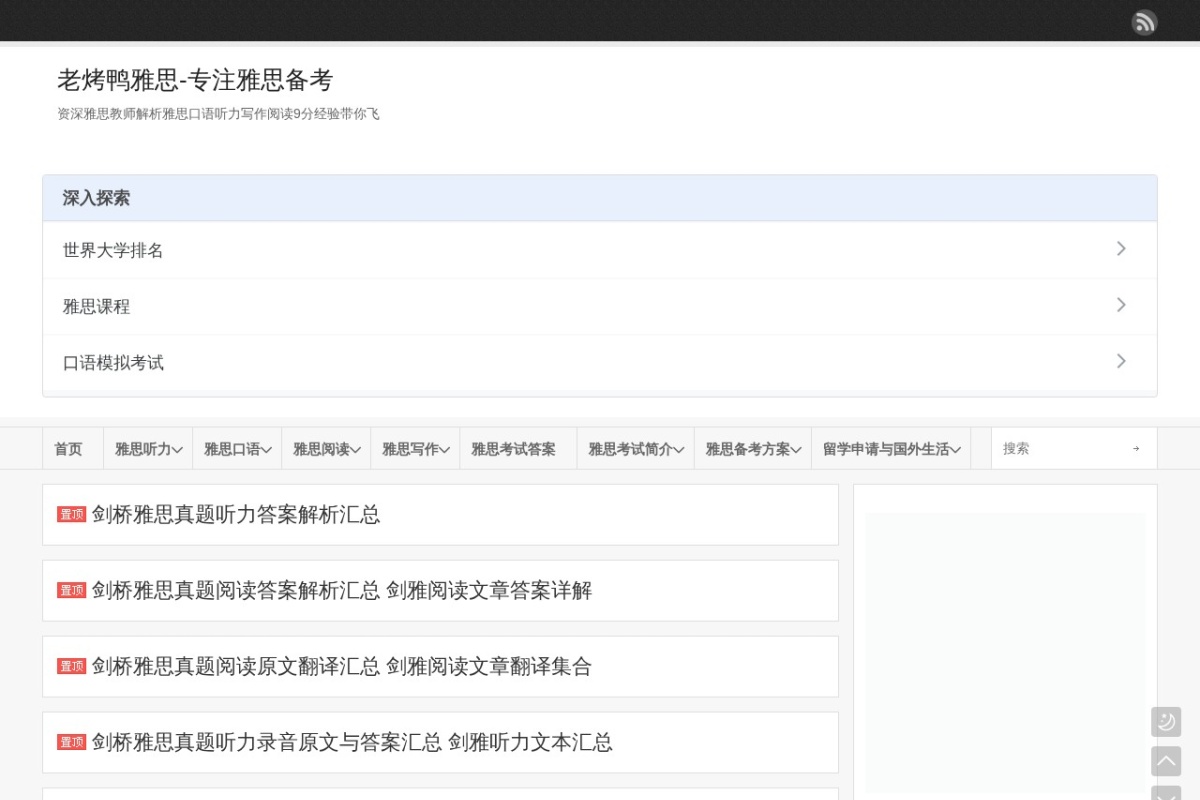Viewport: 1200px width, 800px height.
Task: Expand the 雅思阅读 dropdown menu
Action: point(326,449)
